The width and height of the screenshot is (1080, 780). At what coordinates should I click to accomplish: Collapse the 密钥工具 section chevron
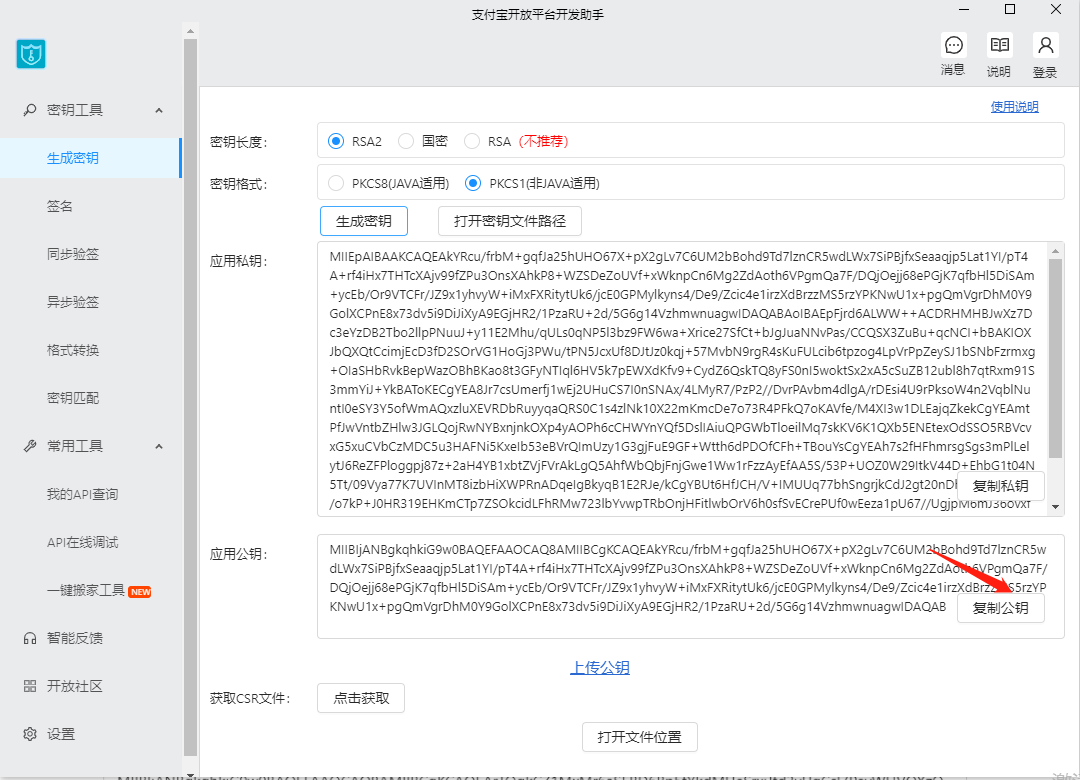pos(159,110)
